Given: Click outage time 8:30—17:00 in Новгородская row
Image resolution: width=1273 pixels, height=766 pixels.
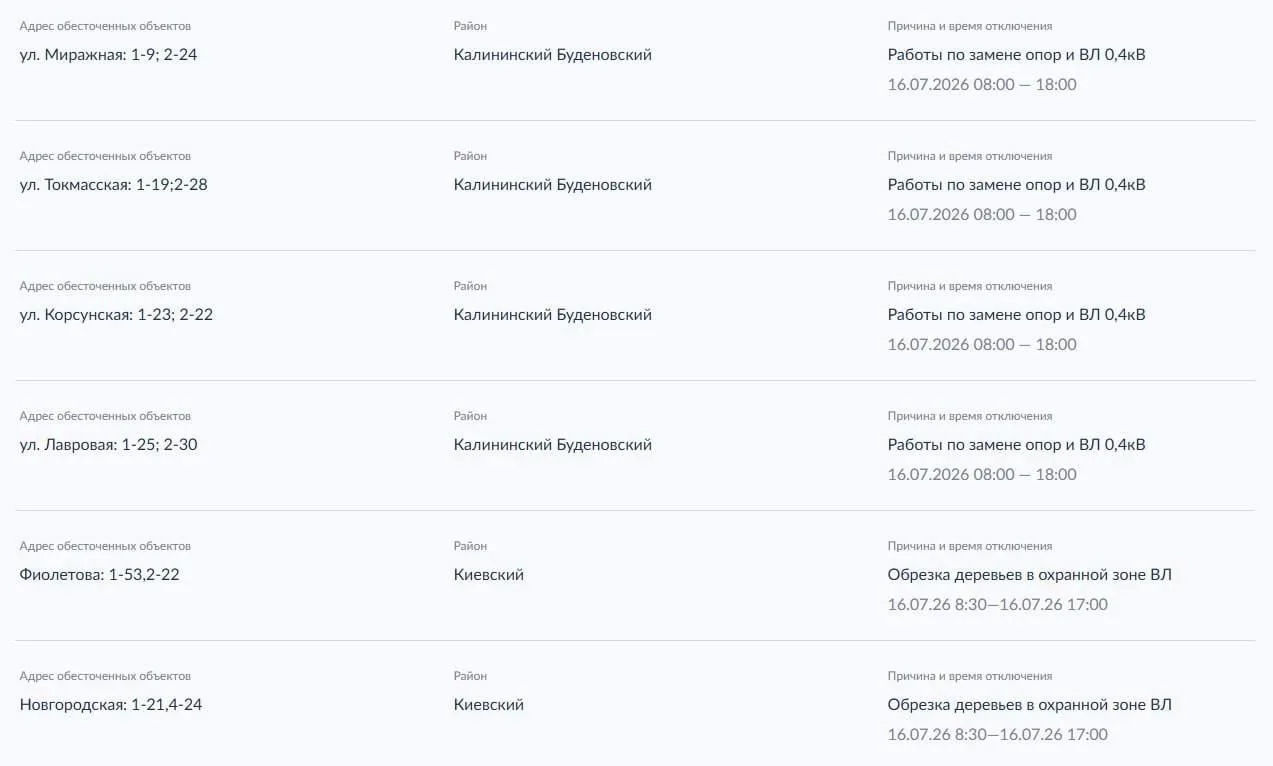Looking at the screenshot, I should (x=998, y=735).
